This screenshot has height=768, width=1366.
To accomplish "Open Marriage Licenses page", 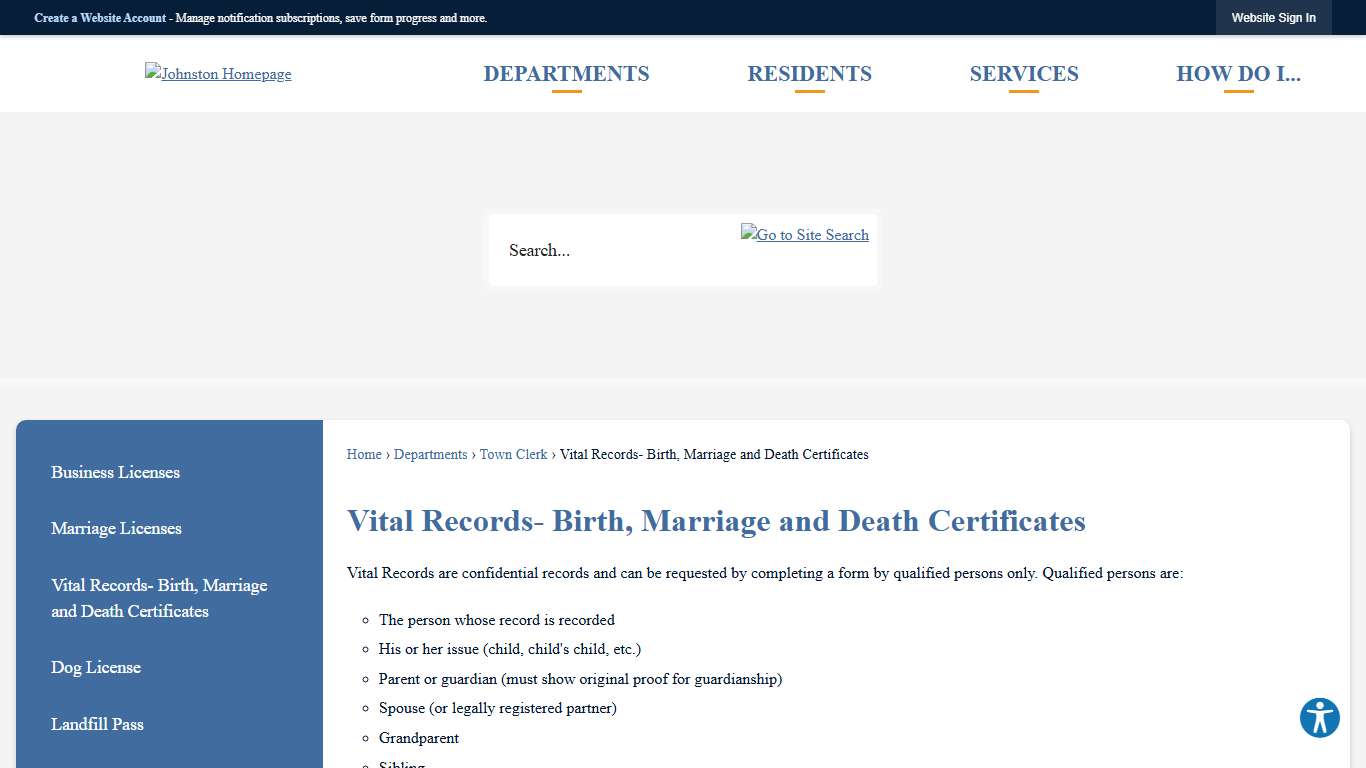I will click(x=116, y=528).
